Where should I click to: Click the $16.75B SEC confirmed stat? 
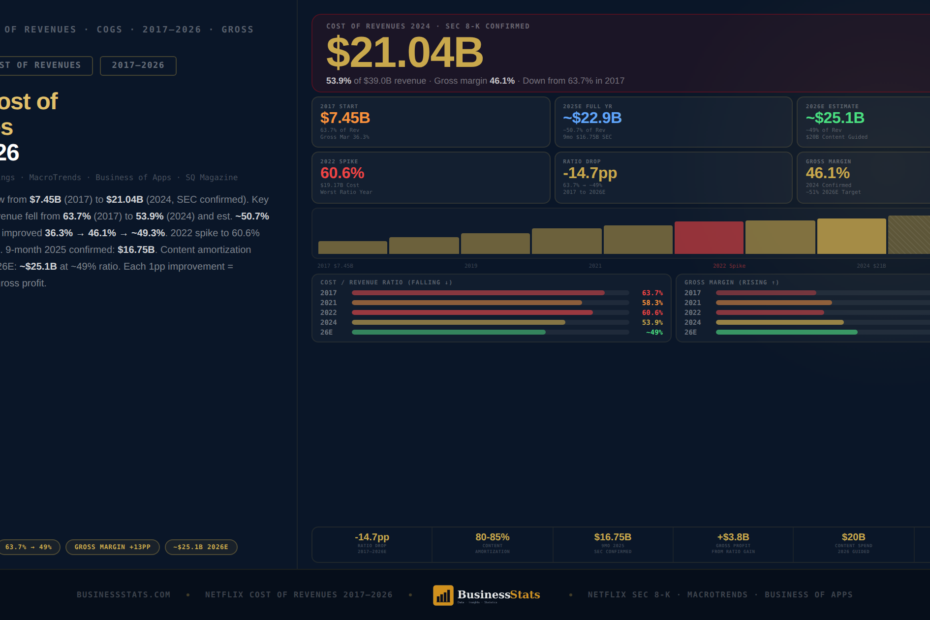(613, 543)
